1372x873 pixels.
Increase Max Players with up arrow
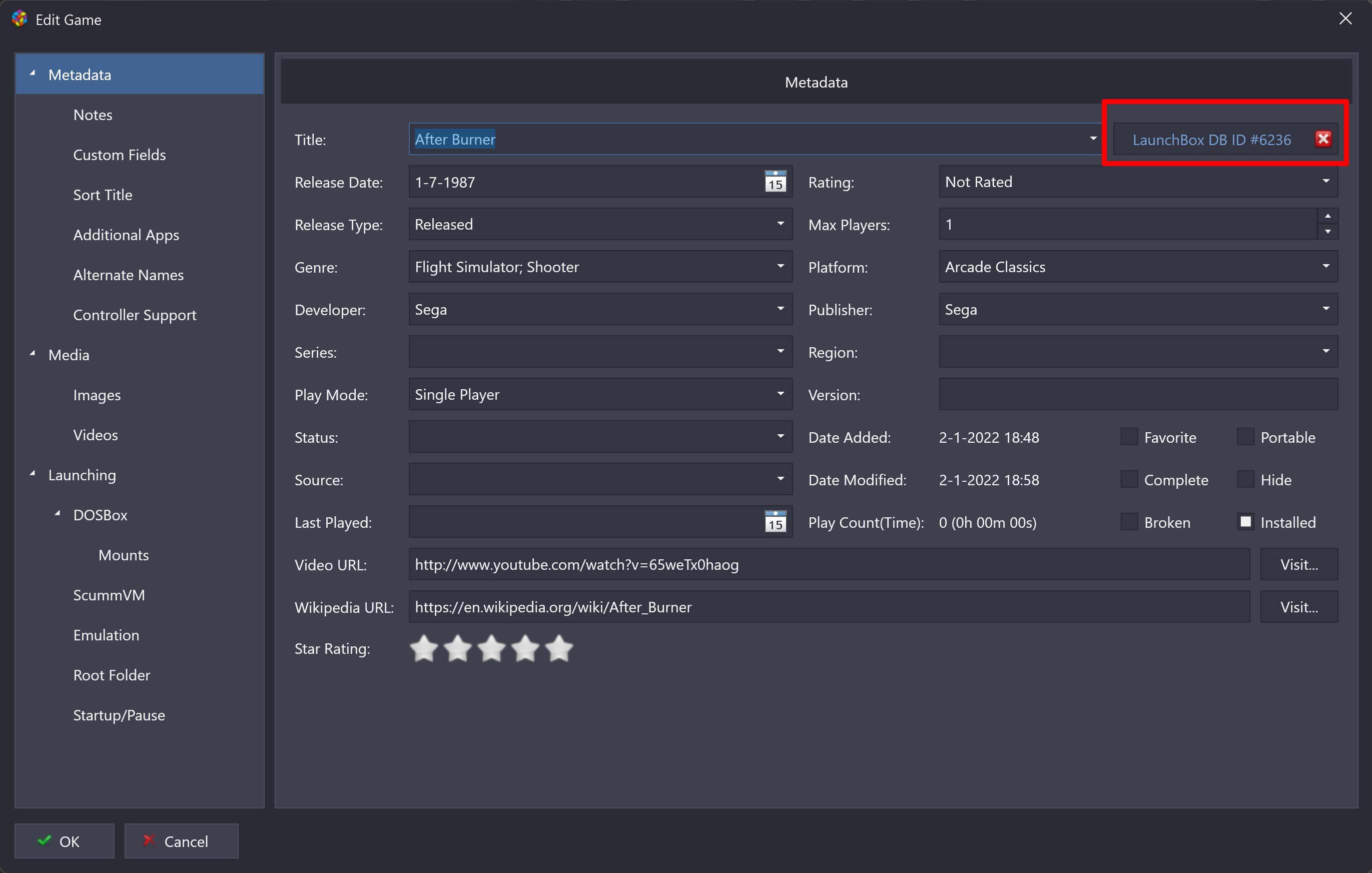pyautogui.click(x=1327, y=216)
